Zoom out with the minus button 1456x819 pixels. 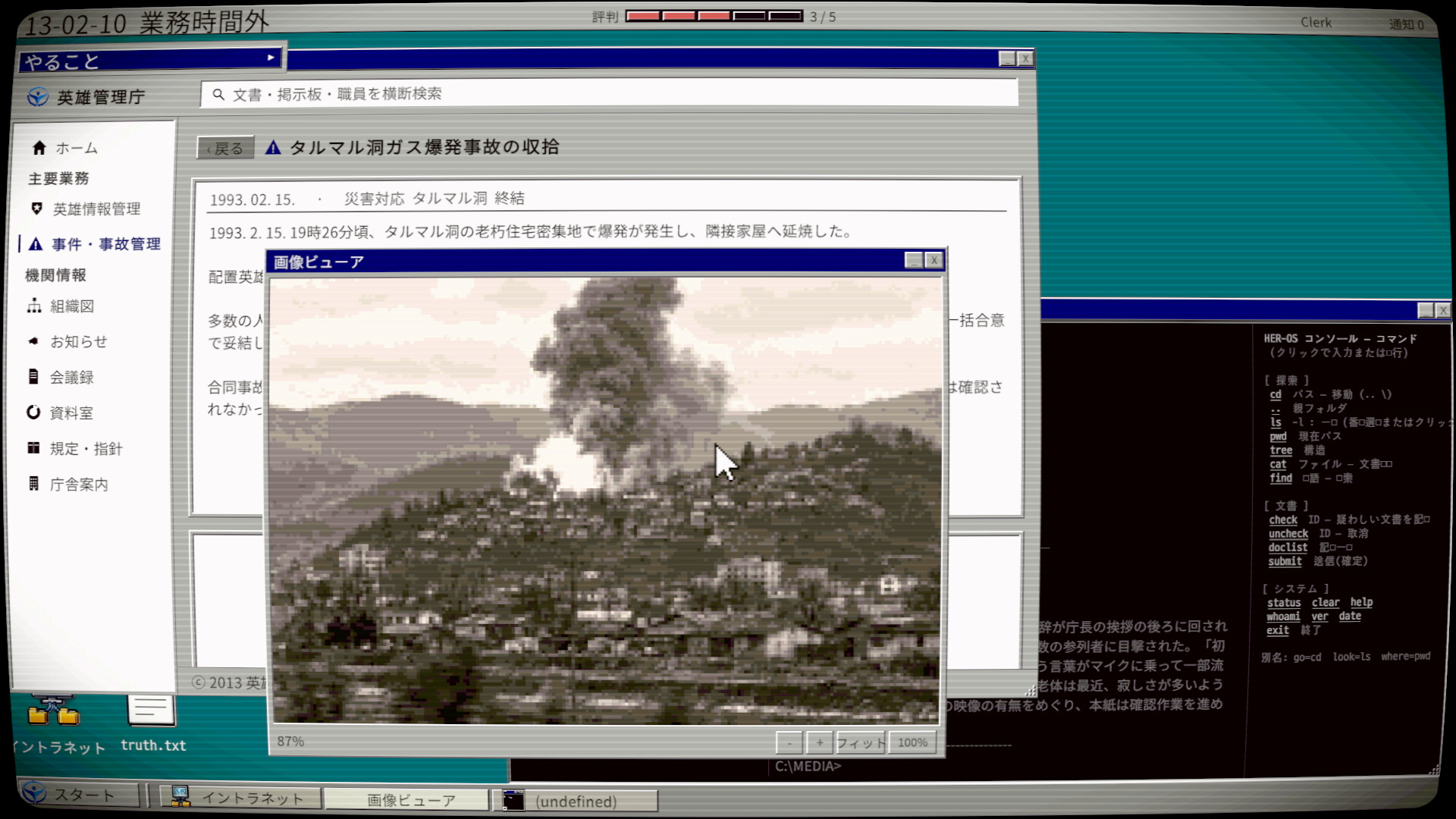[789, 742]
